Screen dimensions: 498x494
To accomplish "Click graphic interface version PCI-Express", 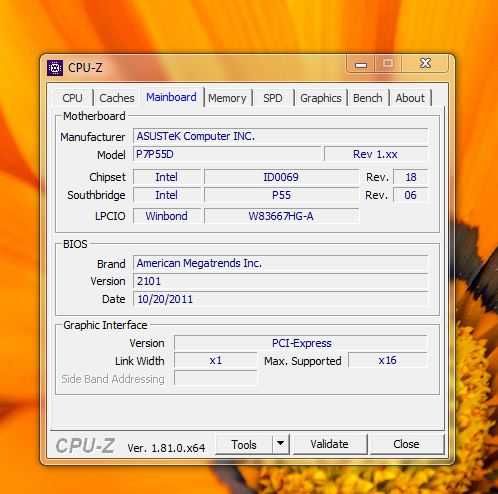I will point(301,343).
